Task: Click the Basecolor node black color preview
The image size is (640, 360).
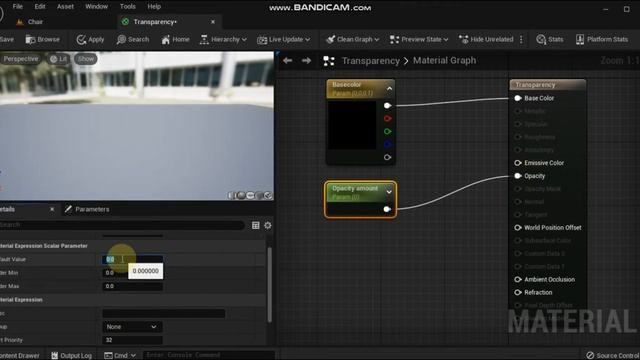Action: tap(352, 125)
